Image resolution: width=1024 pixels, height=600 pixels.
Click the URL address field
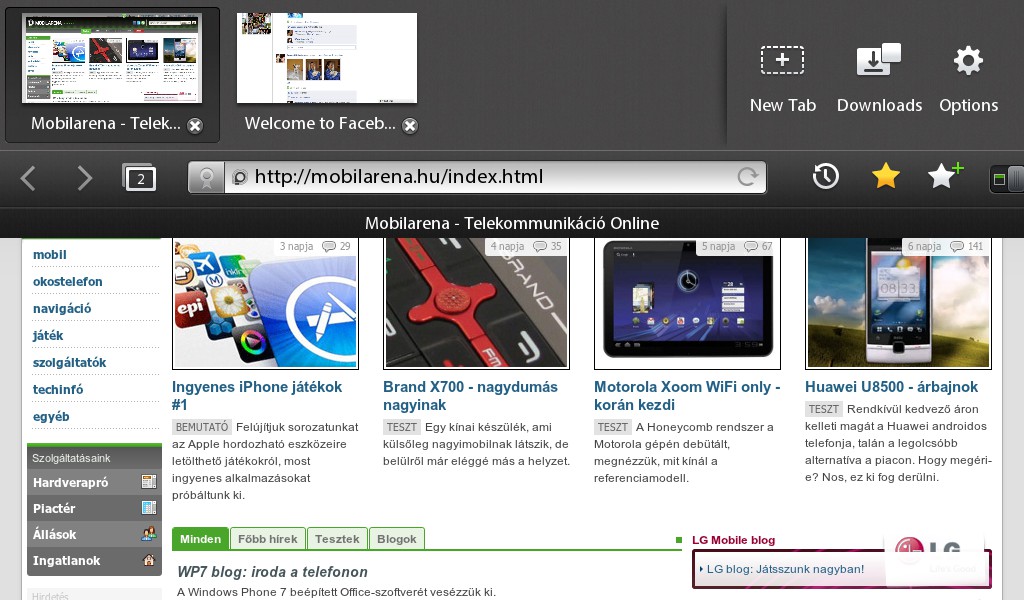(494, 177)
